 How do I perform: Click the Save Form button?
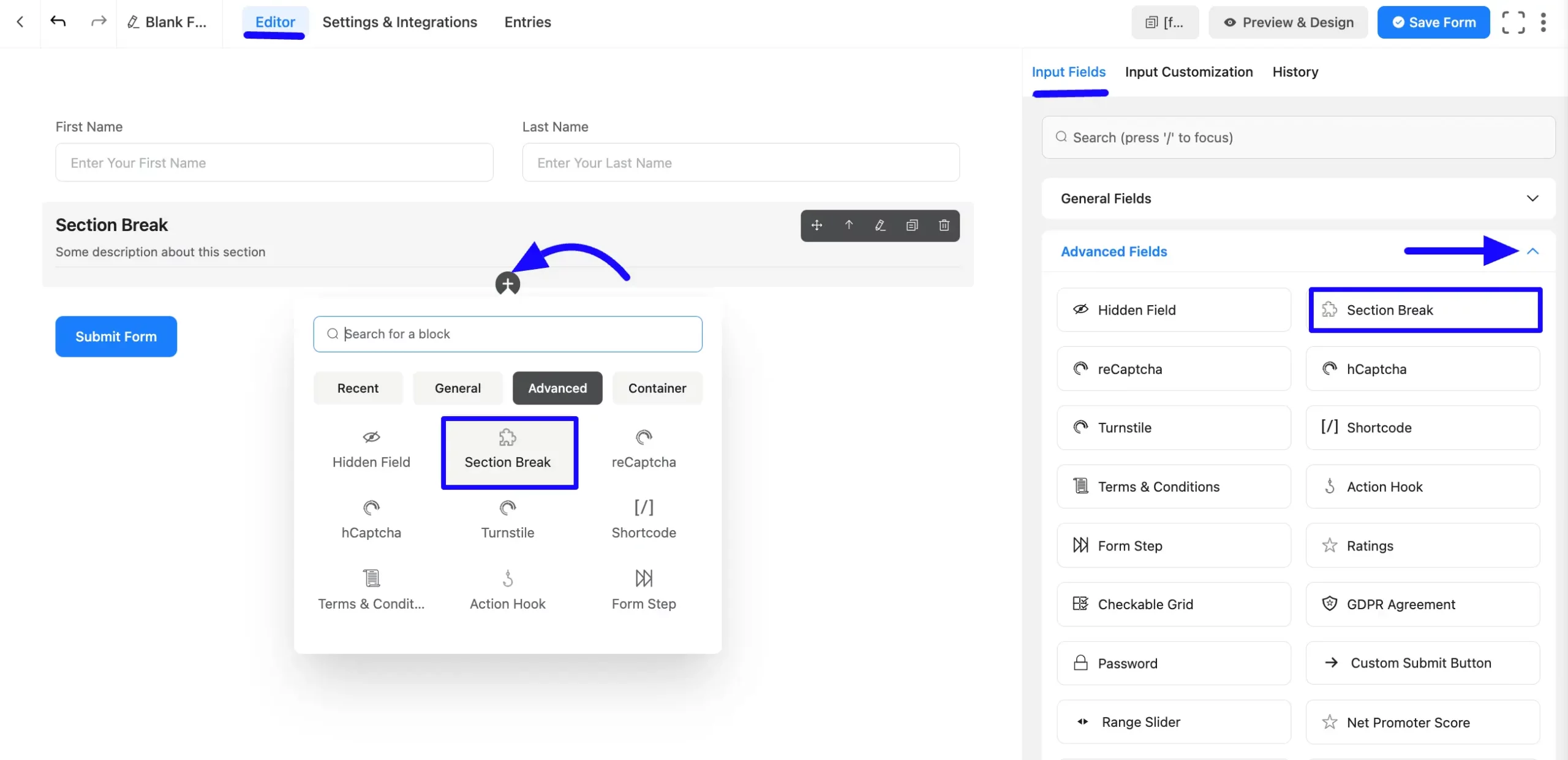(1433, 23)
